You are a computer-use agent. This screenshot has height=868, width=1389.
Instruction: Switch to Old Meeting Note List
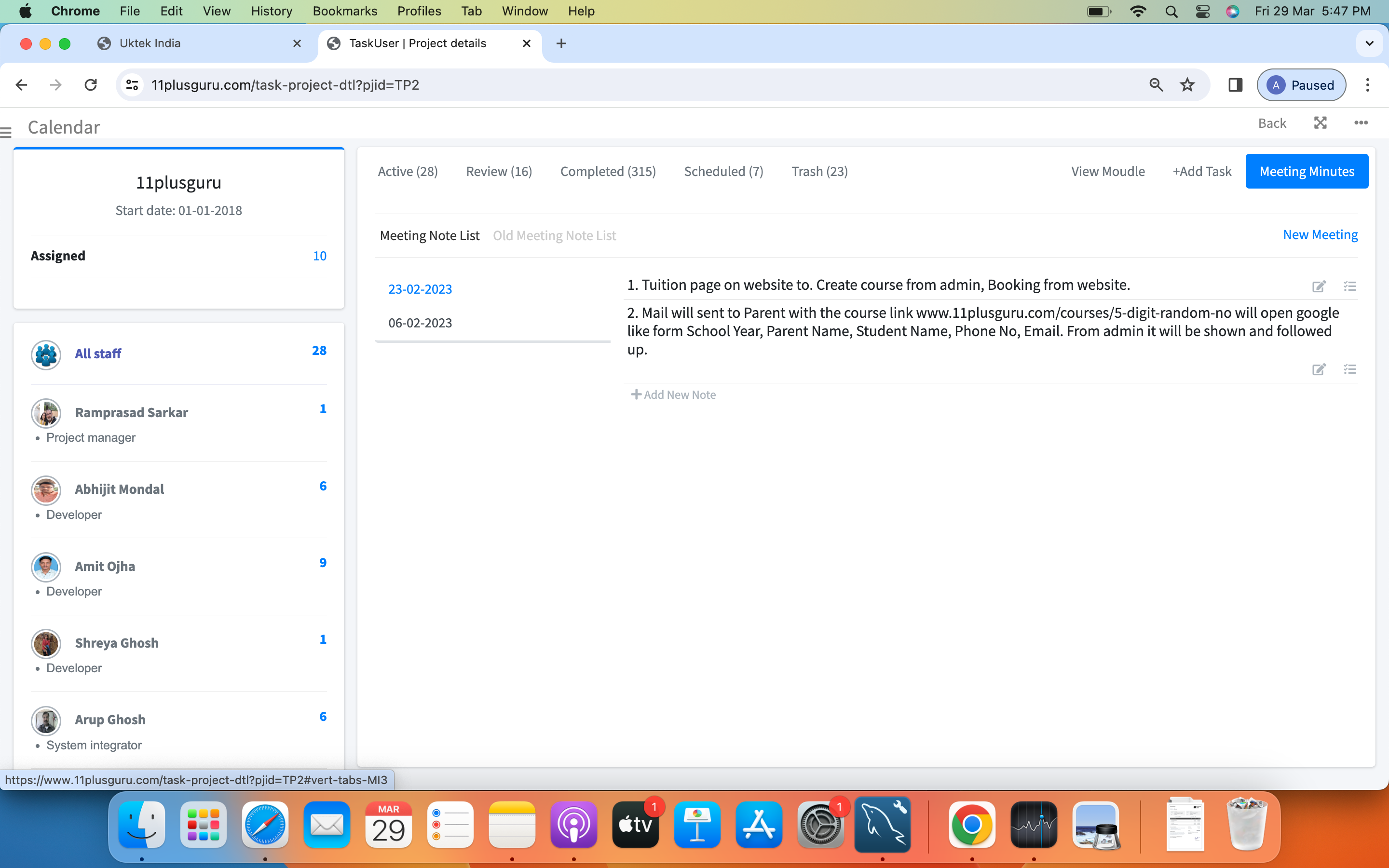tap(554, 235)
